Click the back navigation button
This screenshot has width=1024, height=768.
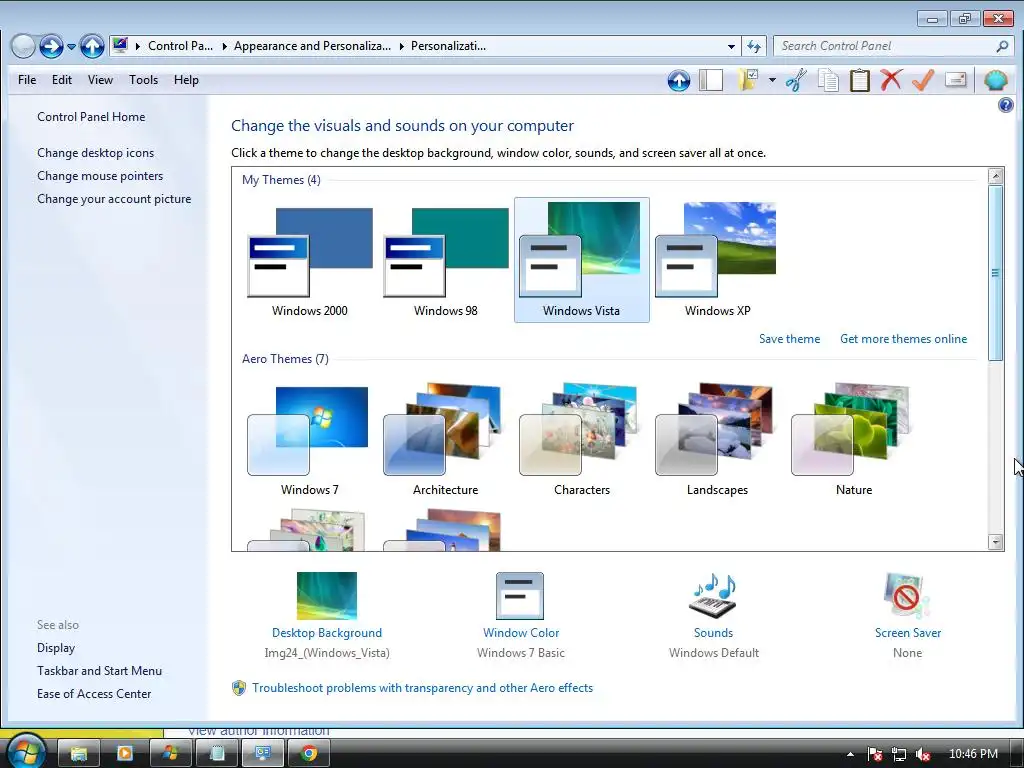coord(23,46)
